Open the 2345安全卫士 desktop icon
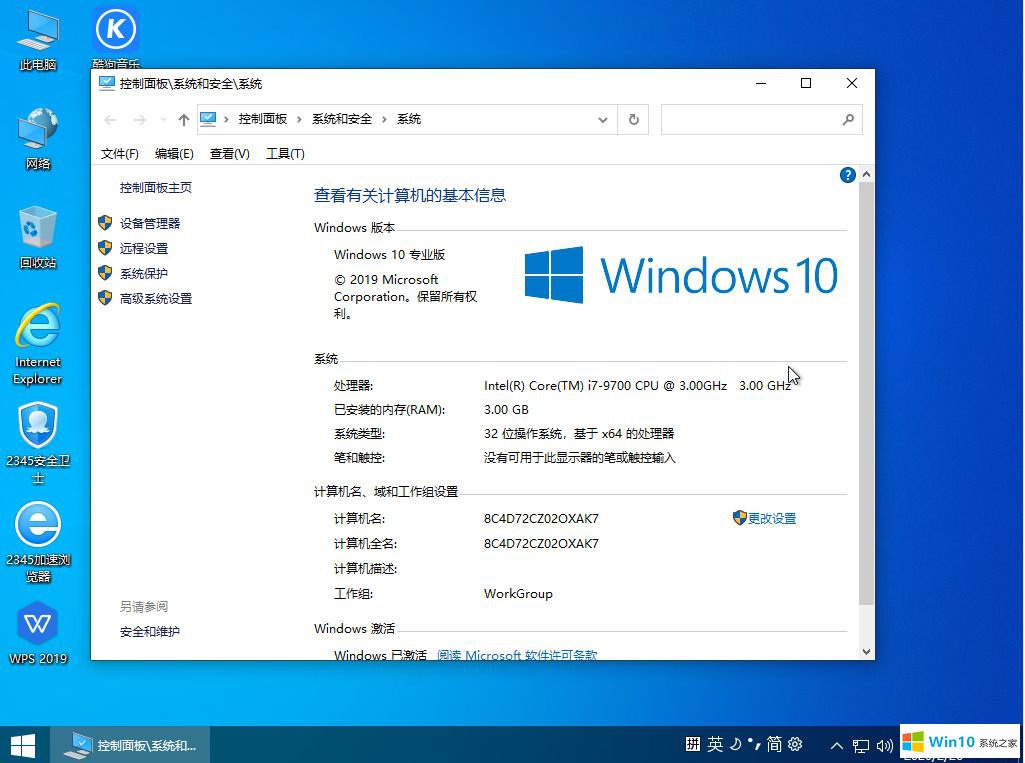This screenshot has height=763, width=1025. (x=38, y=443)
